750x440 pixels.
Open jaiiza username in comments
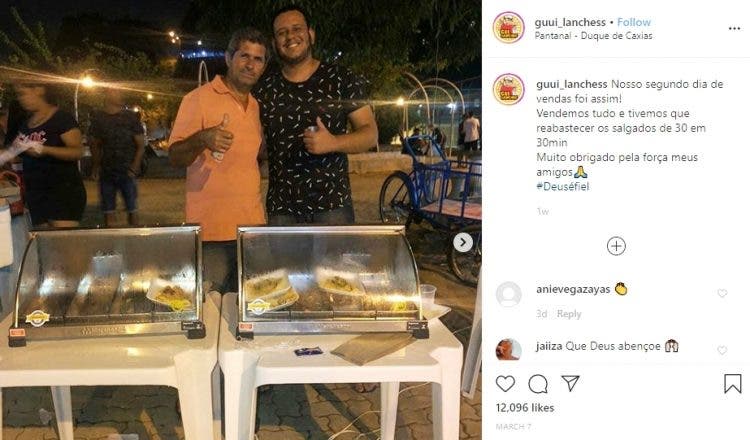549,346
